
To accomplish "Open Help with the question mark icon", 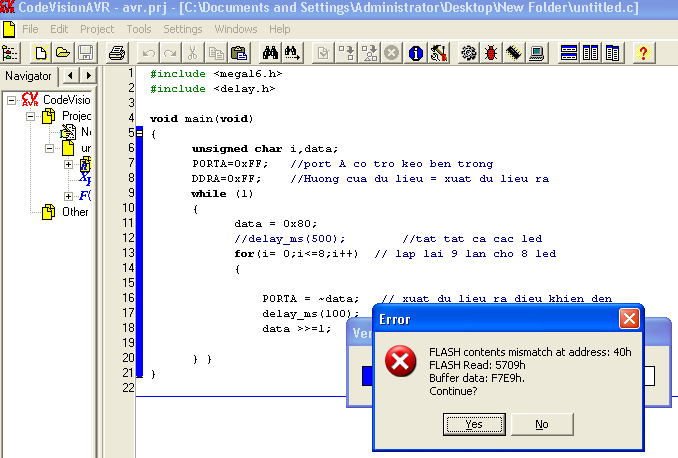I will click(x=643, y=53).
